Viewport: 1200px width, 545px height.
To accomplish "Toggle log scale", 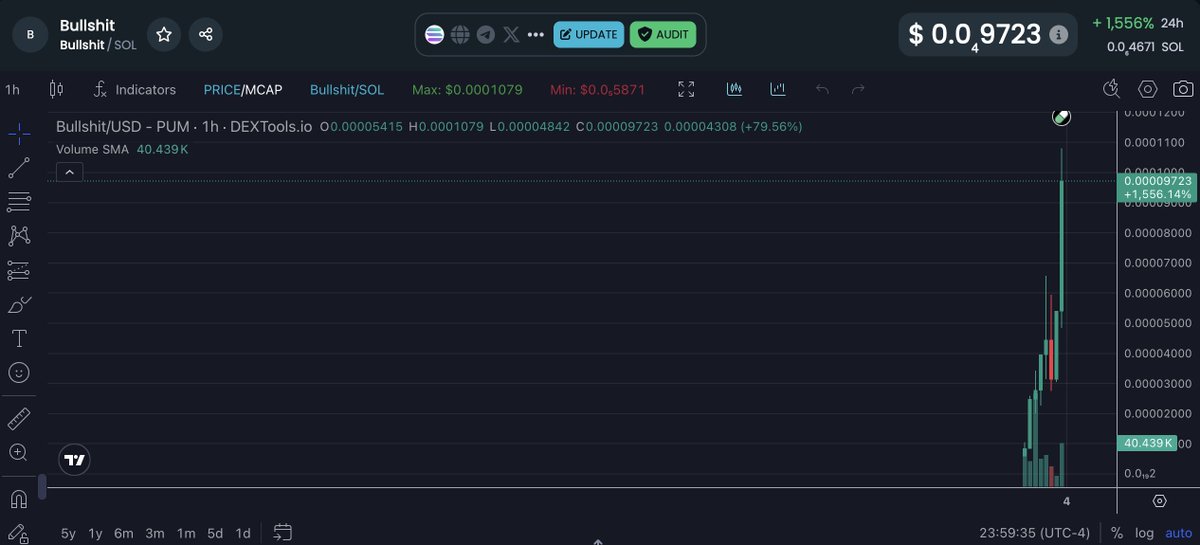I will tap(1144, 533).
